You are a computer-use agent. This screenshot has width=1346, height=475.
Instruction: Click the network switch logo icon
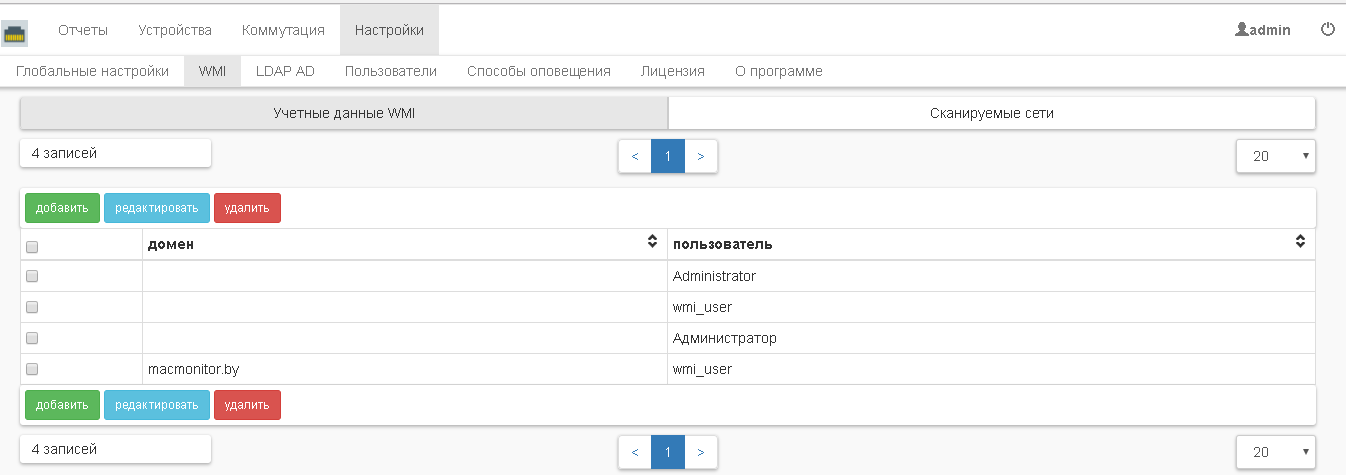15,34
